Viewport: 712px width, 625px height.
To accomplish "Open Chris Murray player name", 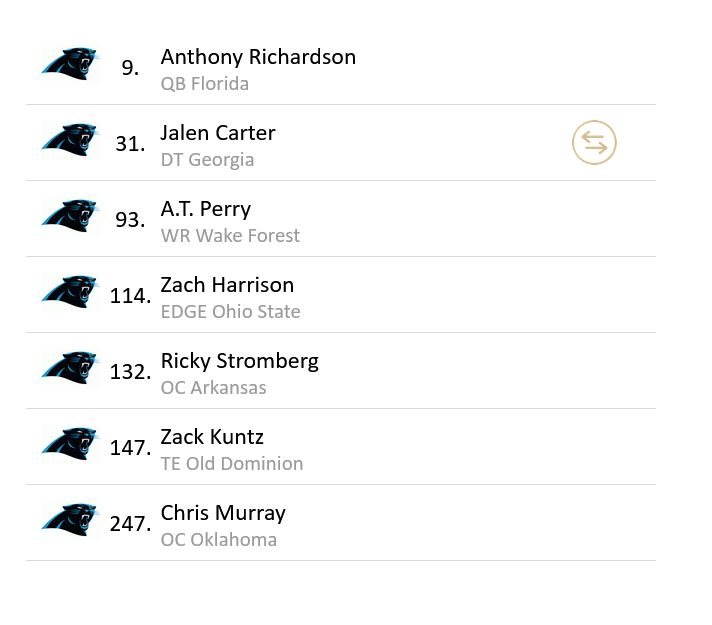I will (223, 513).
